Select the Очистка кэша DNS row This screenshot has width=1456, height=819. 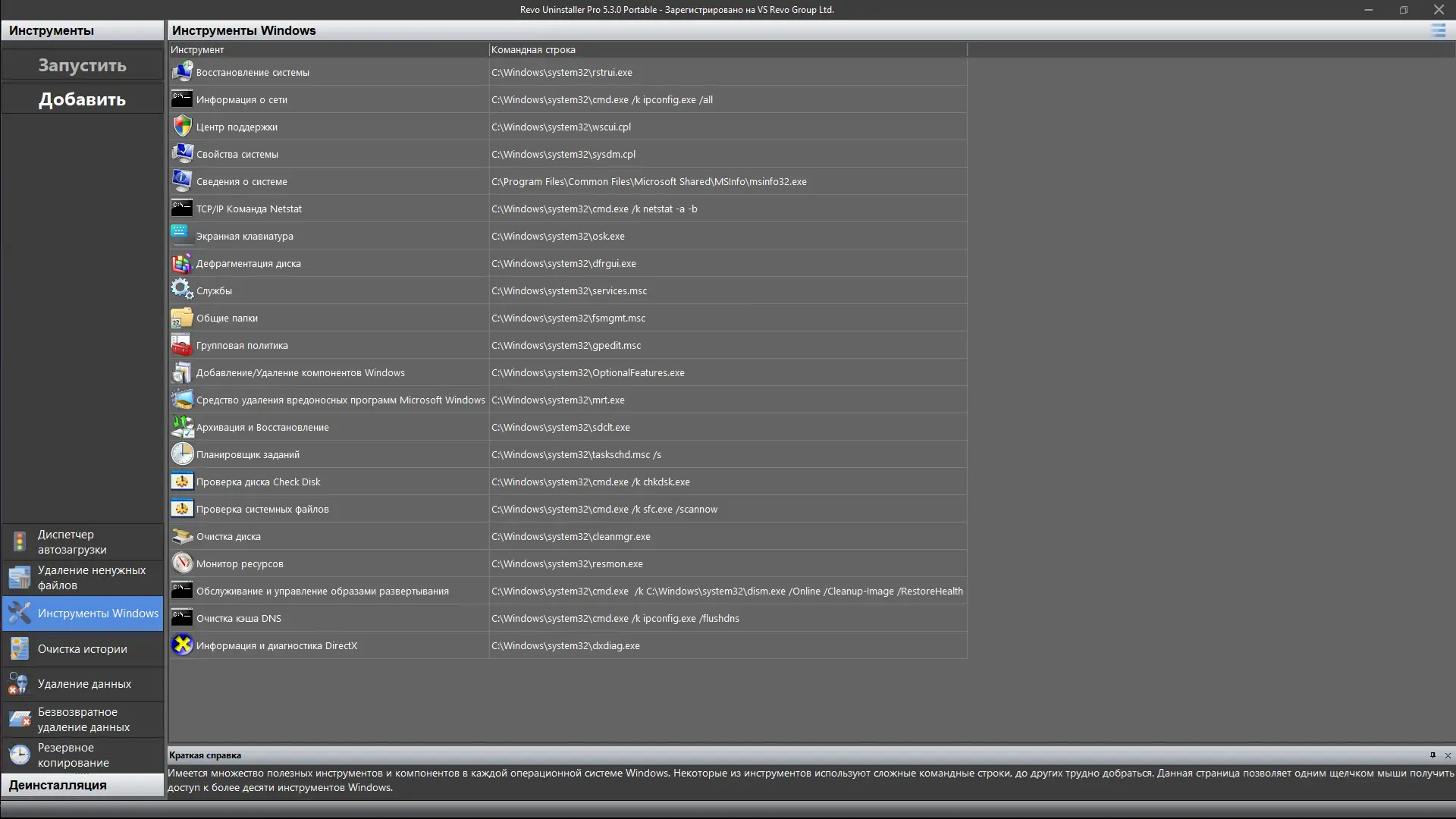pos(239,618)
